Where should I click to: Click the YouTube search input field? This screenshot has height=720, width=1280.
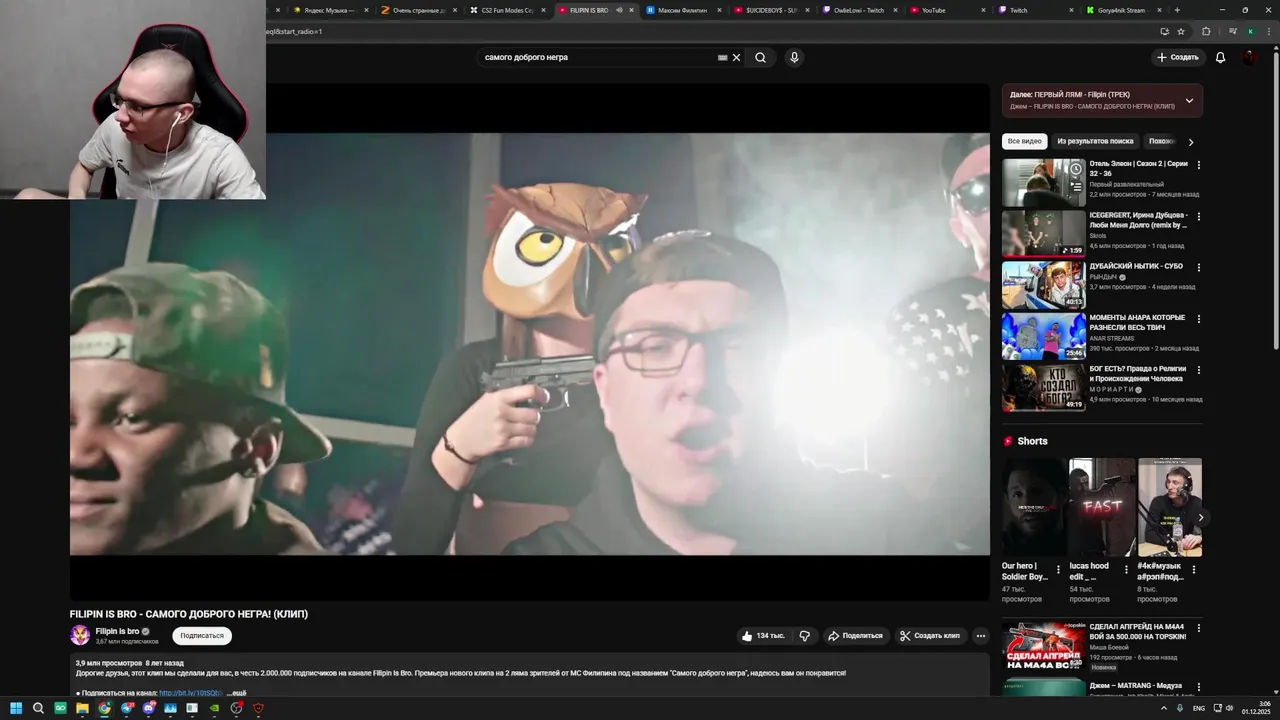click(600, 57)
